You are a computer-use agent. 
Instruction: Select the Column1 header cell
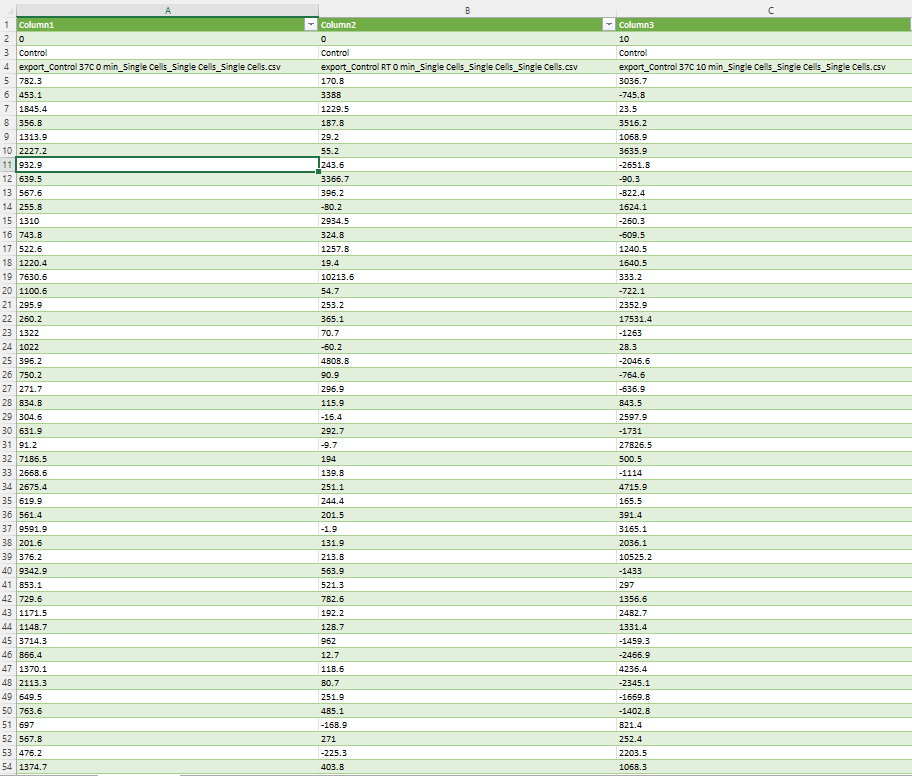[x=168, y=24]
